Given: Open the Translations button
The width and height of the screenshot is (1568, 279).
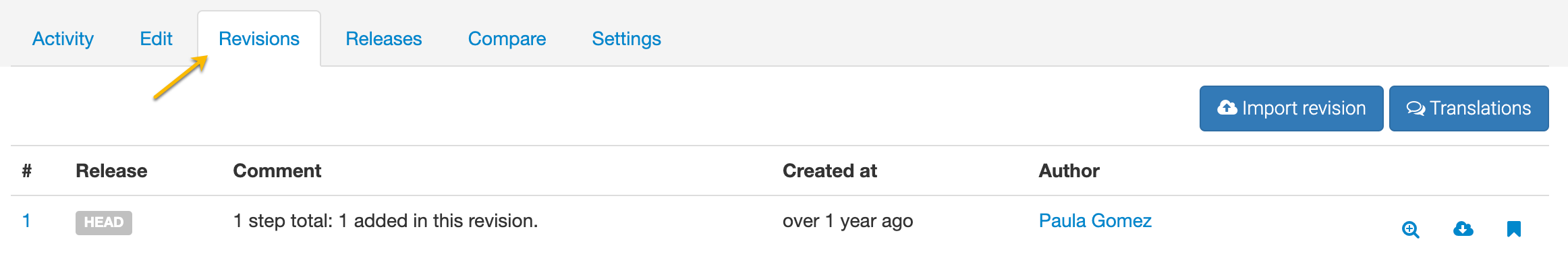Looking at the screenshot, I should point(1468,108).
